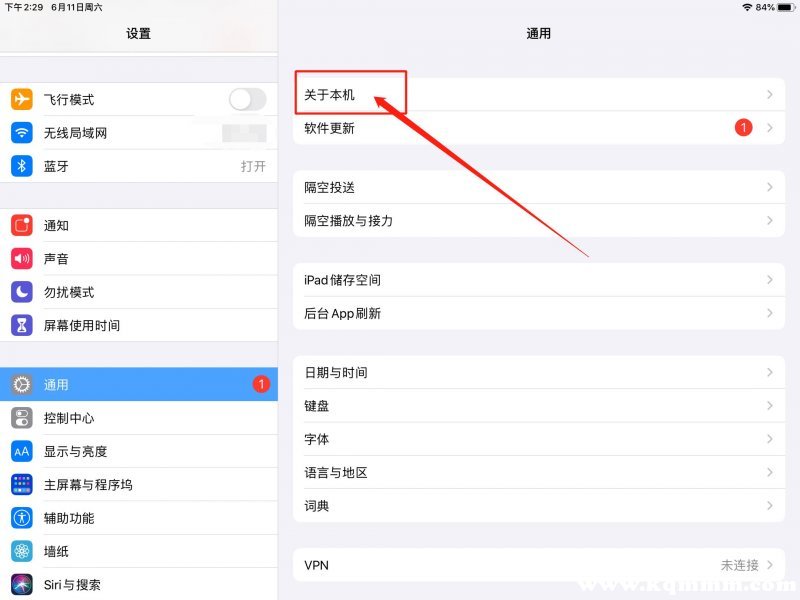
Task: Select 声音 in the settings sidebar
Action: pyautogui.click(x=139, y=259)
